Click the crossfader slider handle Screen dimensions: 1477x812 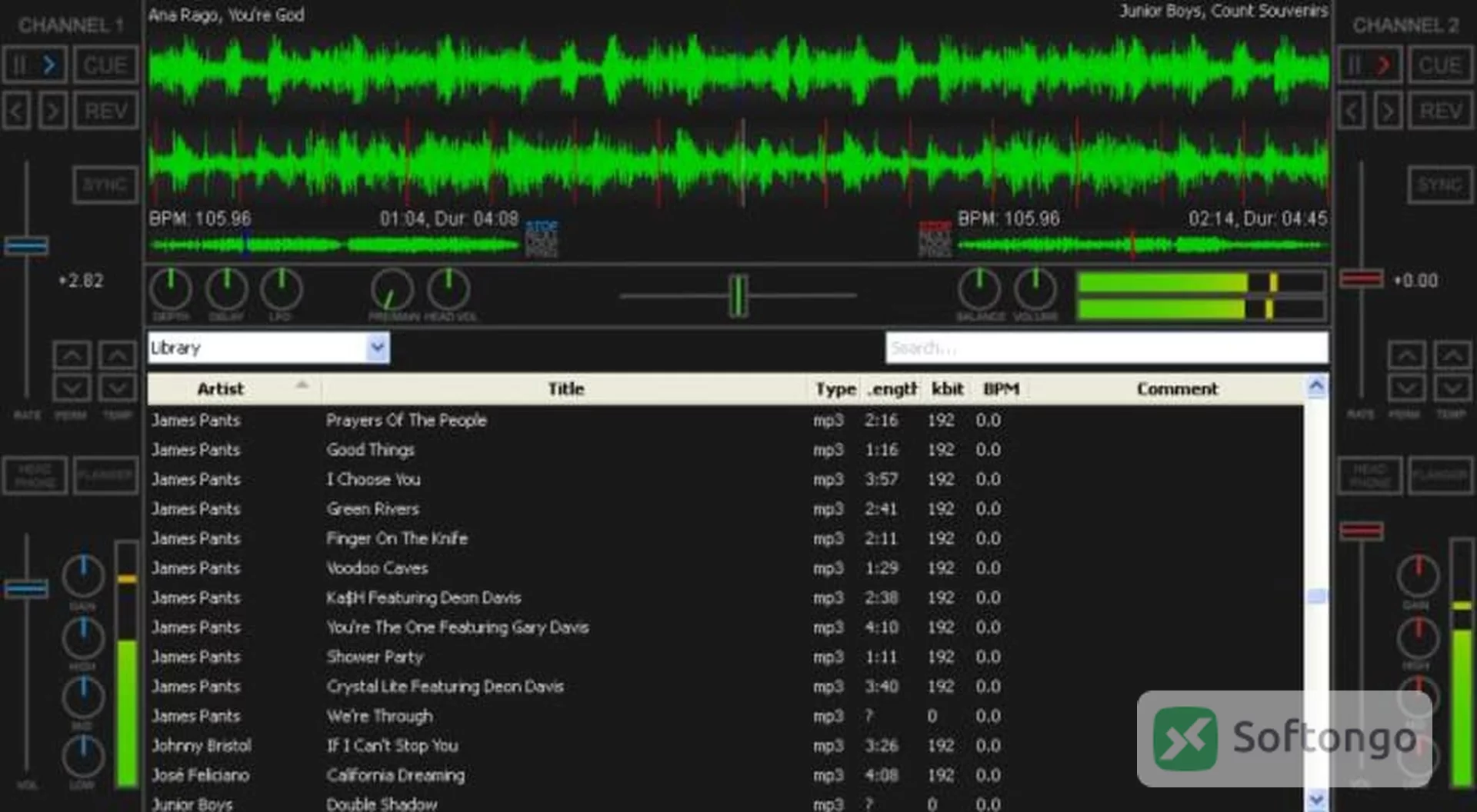click(x=738, y=295)
